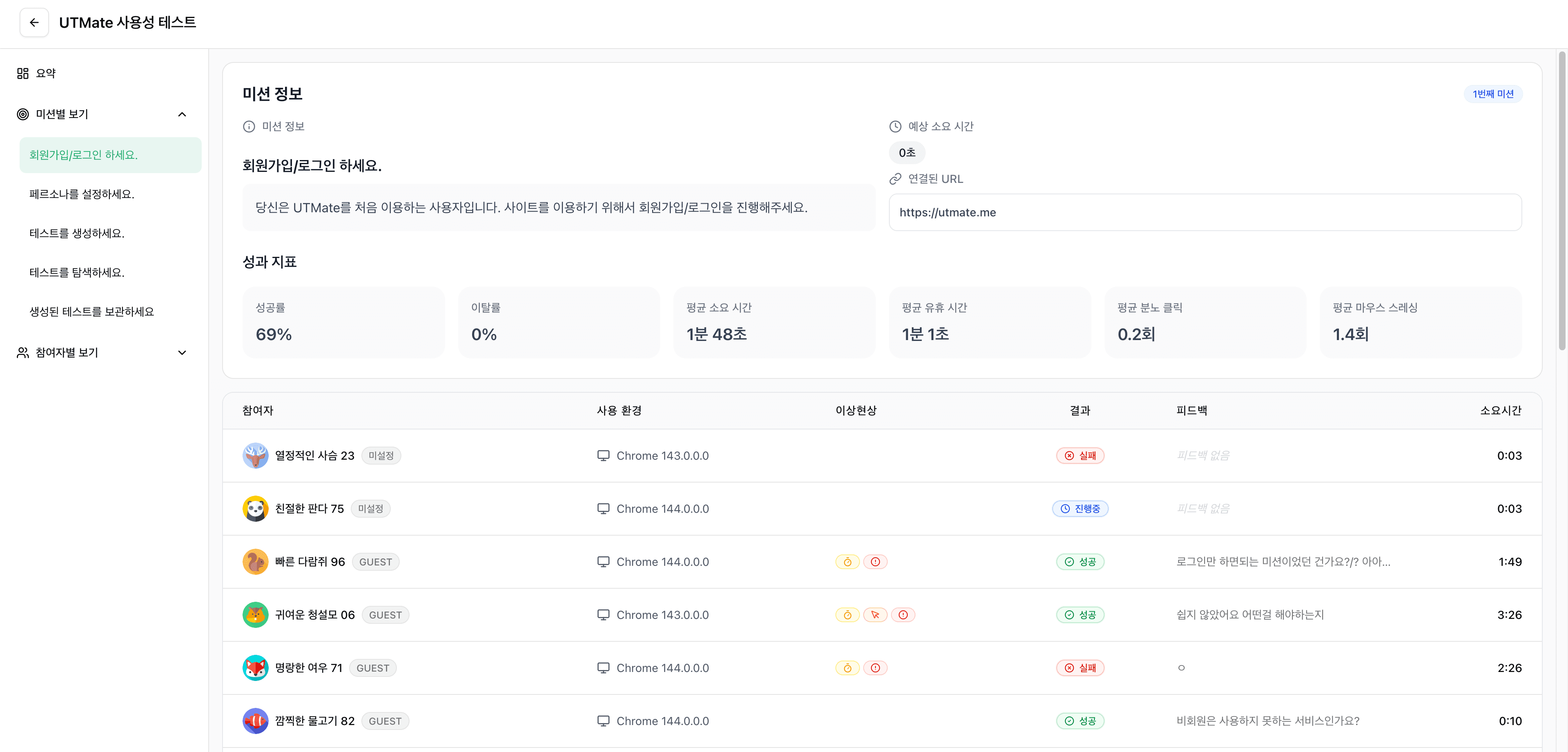Image resolution: width=1568 pixels, height=752 pixels.
Task: Open the 요약 sidebar menu item
Action: [x=45, y=72]
